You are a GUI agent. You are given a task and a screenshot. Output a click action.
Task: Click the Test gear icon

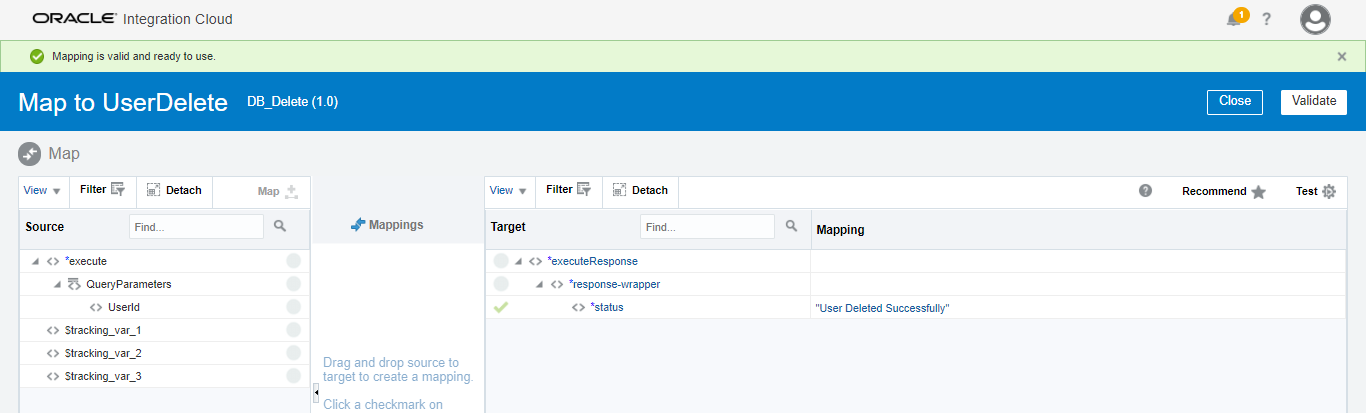tap(1329, 191)
